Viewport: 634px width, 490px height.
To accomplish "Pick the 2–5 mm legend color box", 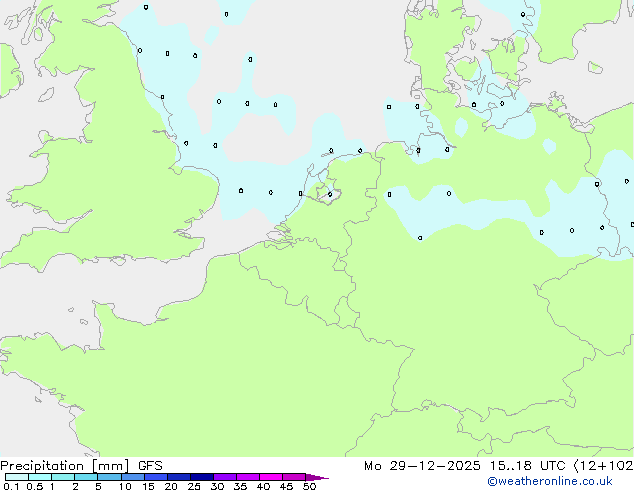I will 86,477.
